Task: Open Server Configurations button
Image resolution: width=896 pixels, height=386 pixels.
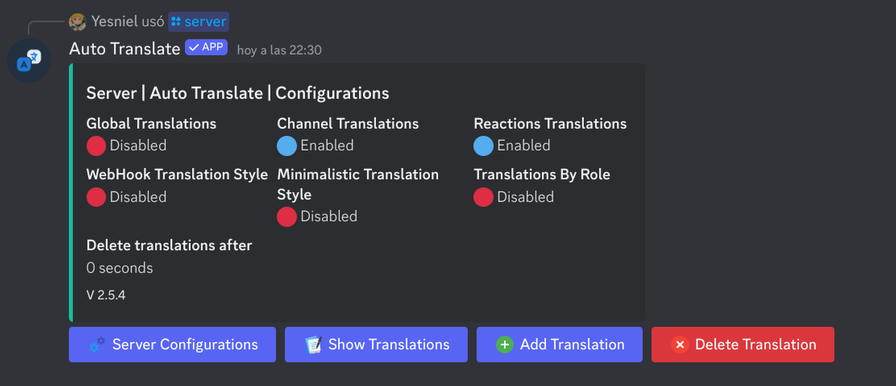Action: click(x=173, y=344)
